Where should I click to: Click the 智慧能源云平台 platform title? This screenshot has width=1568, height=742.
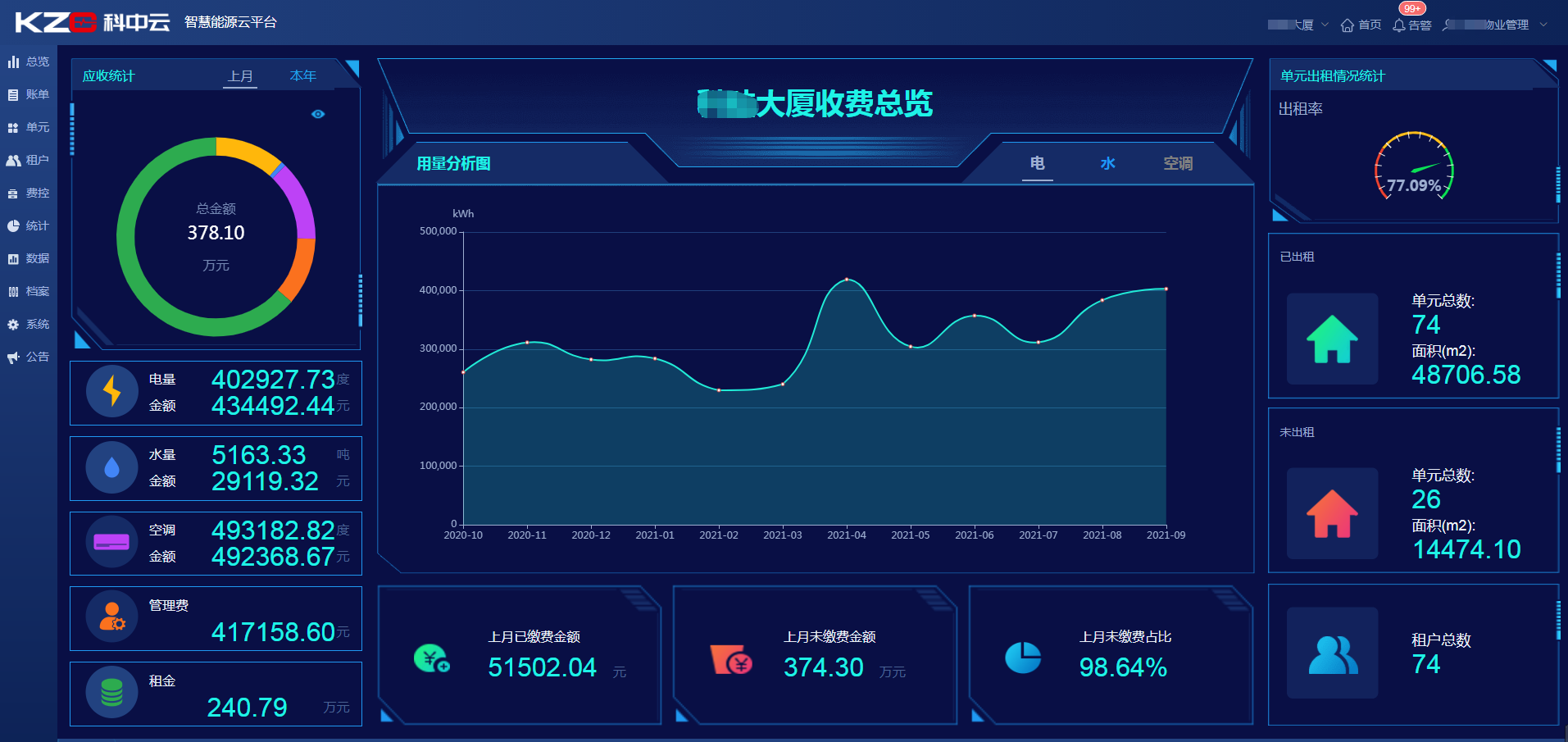[230, 22]
